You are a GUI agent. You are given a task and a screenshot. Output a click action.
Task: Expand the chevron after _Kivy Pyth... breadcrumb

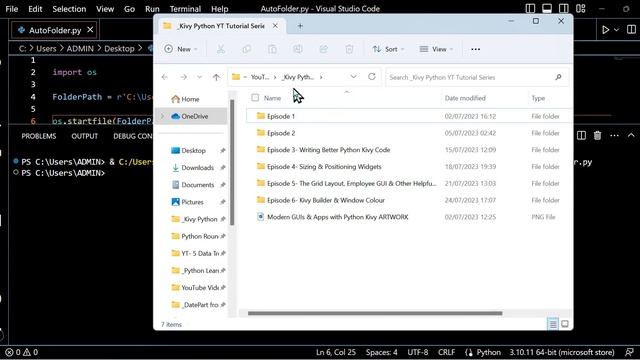[321, 77]
